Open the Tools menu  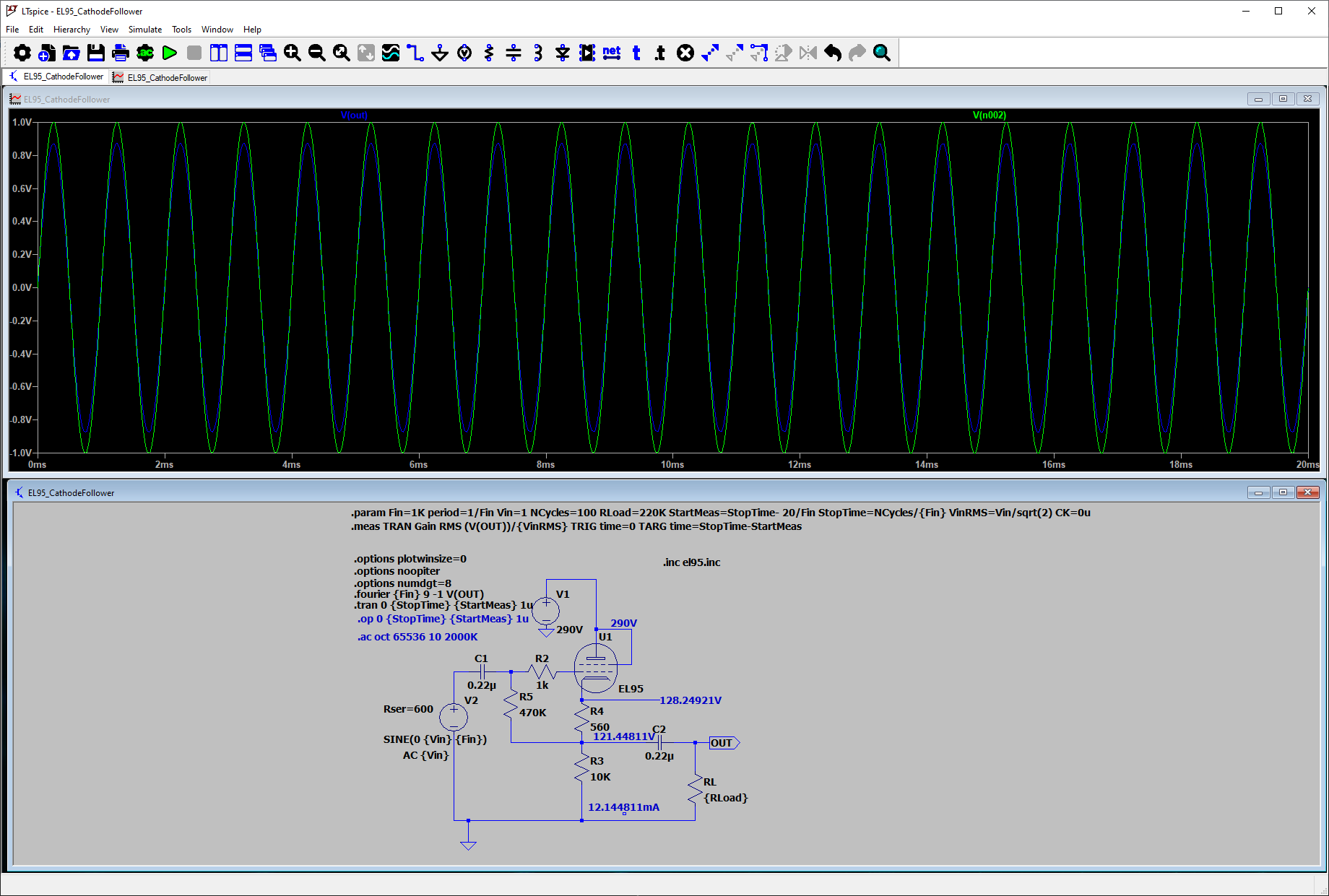181,30
